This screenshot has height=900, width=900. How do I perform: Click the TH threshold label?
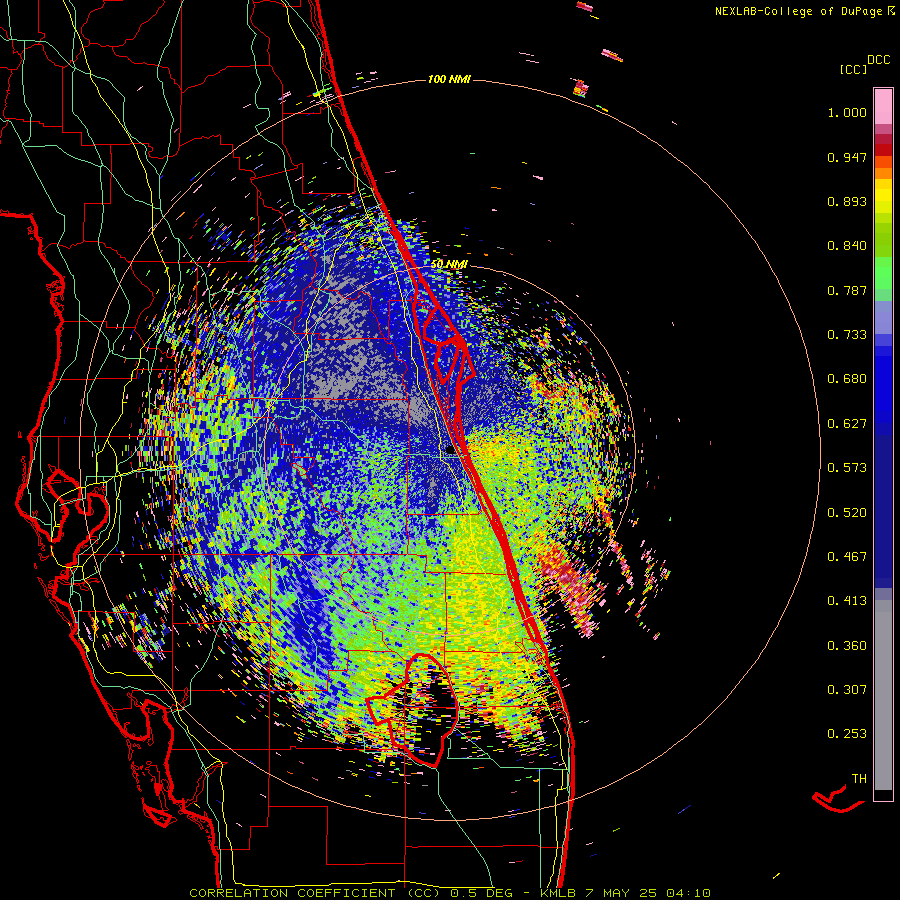click(x=859, y=779)
